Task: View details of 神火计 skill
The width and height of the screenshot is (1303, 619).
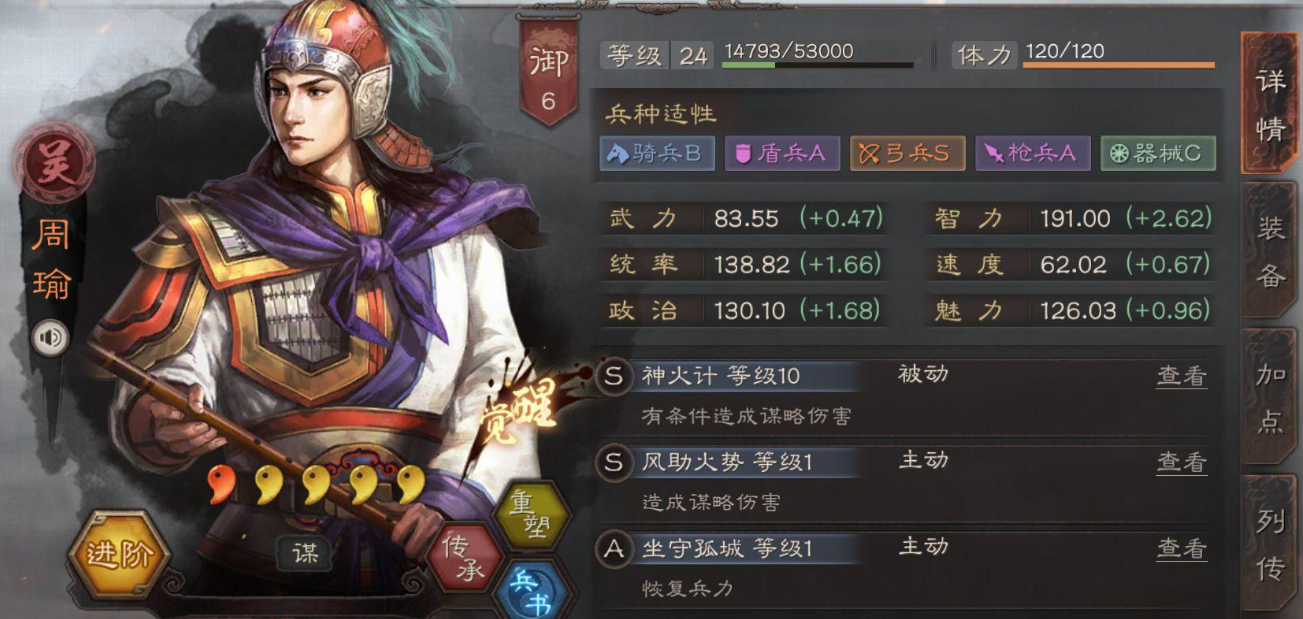Action: (x=1182, y=376)
